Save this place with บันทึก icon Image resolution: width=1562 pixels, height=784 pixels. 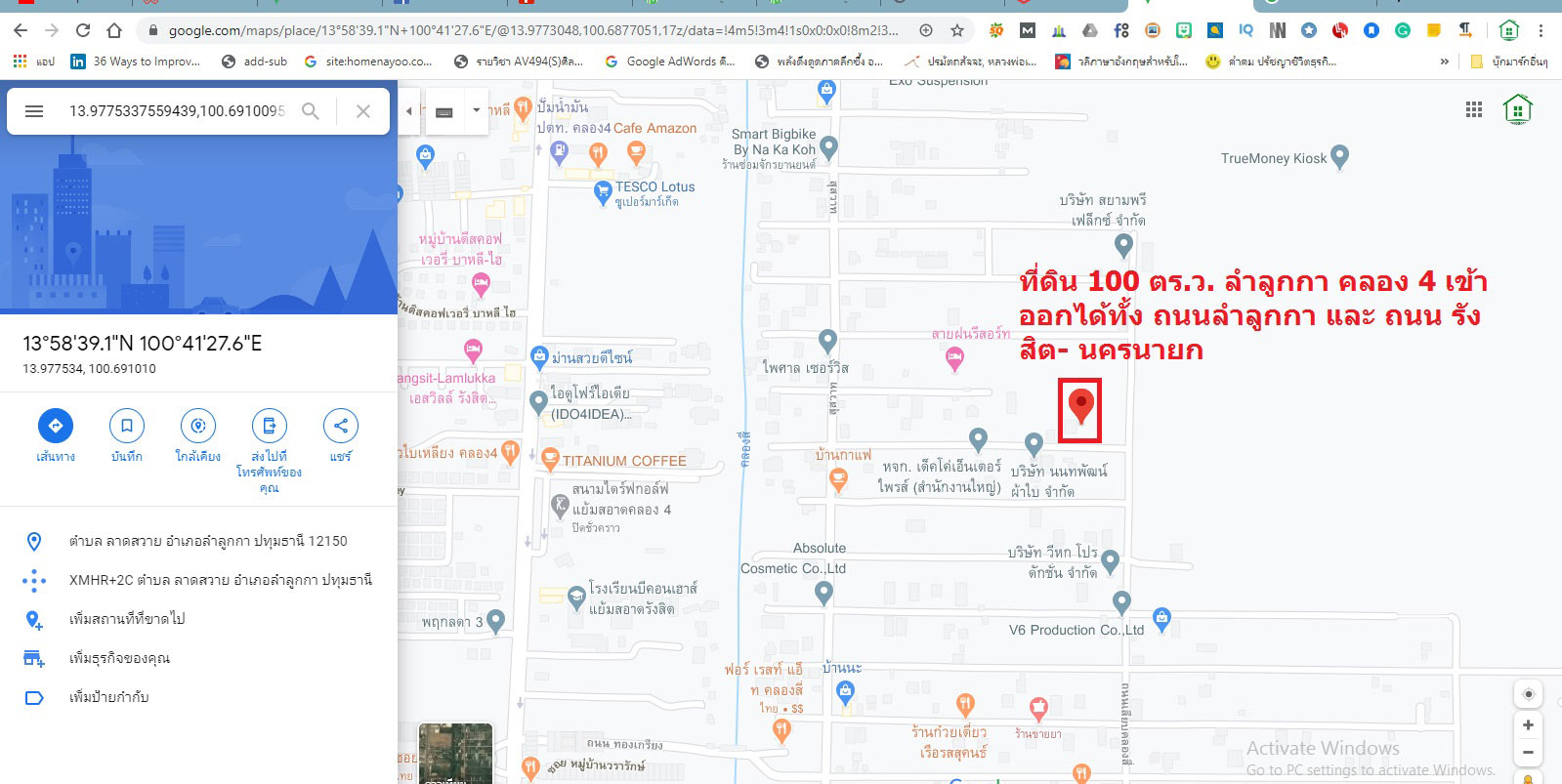click(x=127, y=426)
